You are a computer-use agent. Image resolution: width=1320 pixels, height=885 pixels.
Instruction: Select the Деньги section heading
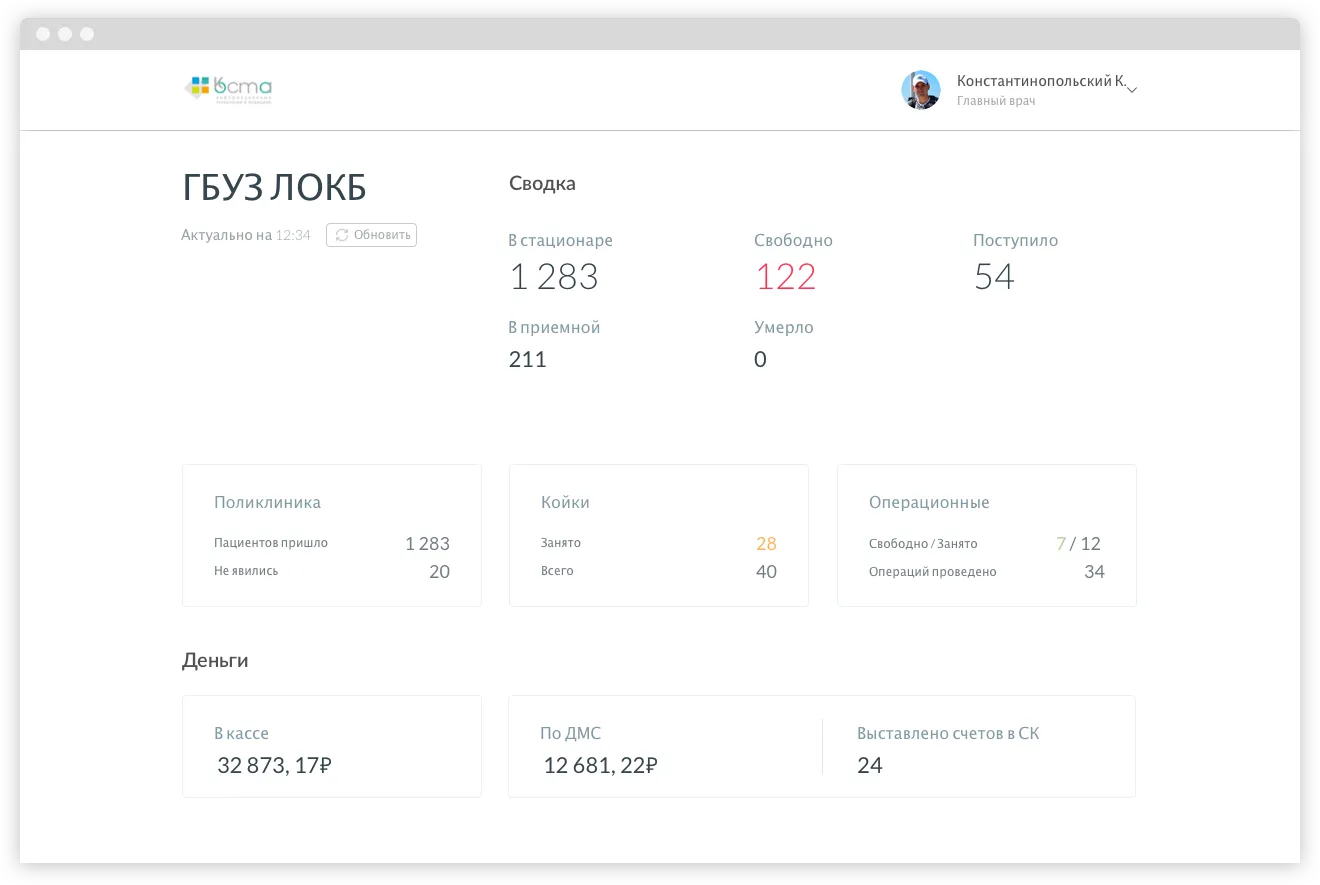click(x=214, y=660)
